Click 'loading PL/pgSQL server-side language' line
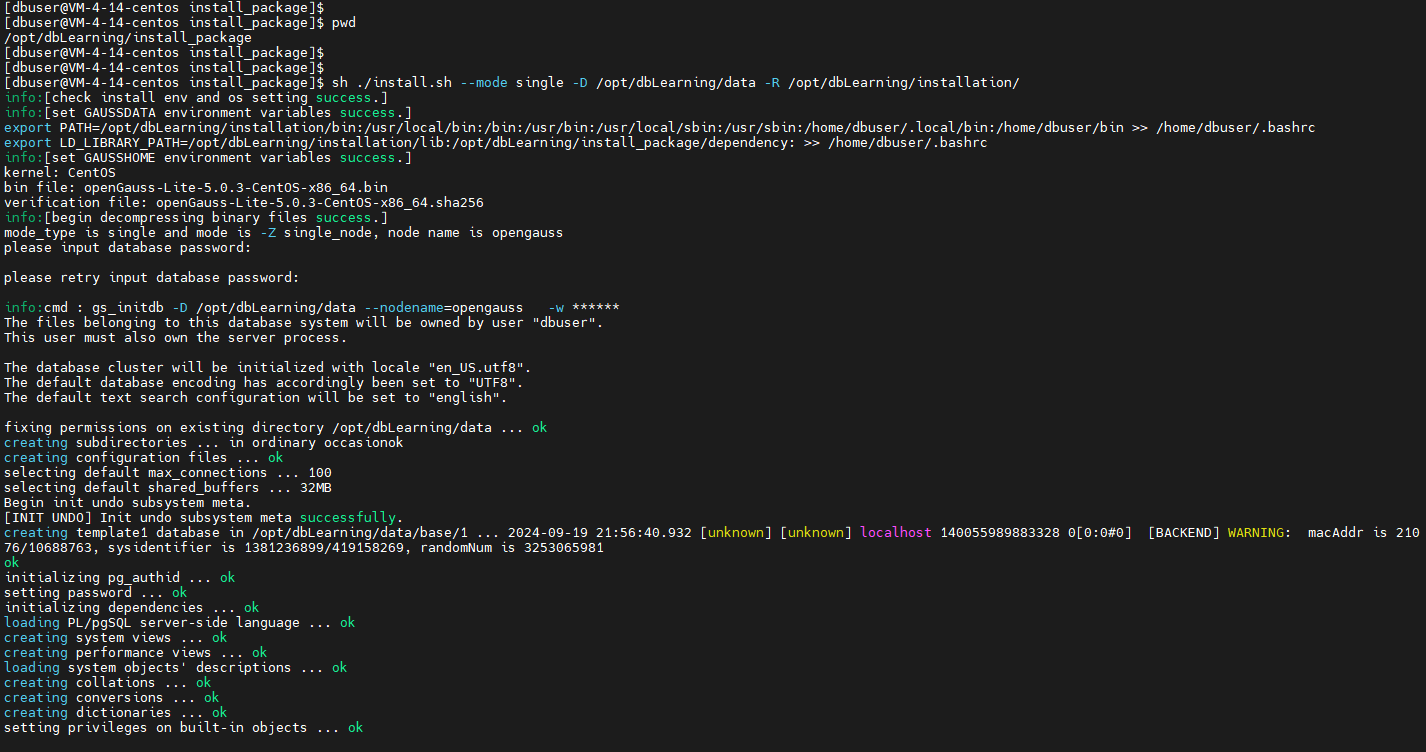This screenshot has height=752, width=1426. [x=180, y=622]
